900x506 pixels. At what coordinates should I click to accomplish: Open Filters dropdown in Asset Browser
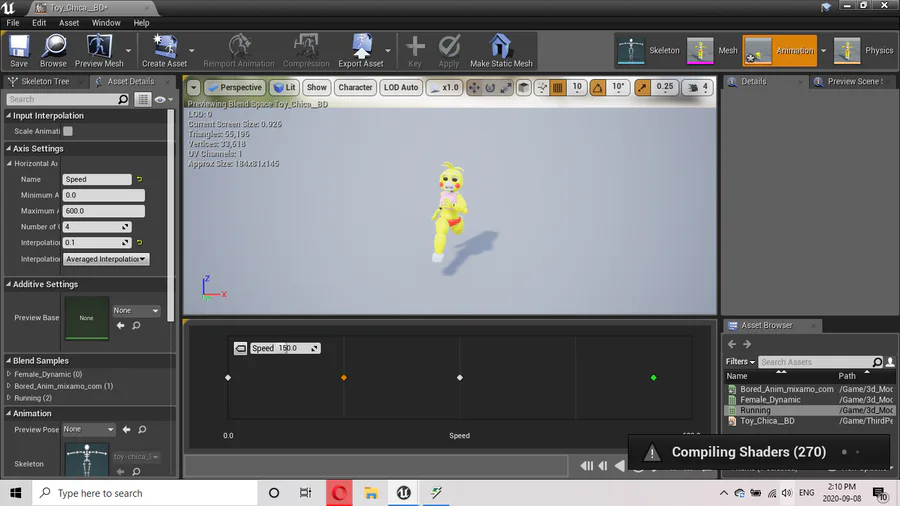coord(740,362)
